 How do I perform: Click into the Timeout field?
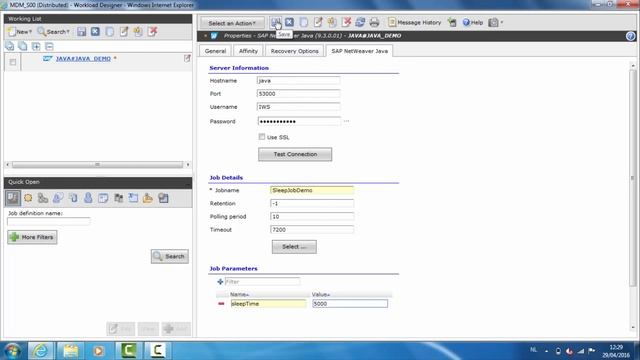point(312,229)
